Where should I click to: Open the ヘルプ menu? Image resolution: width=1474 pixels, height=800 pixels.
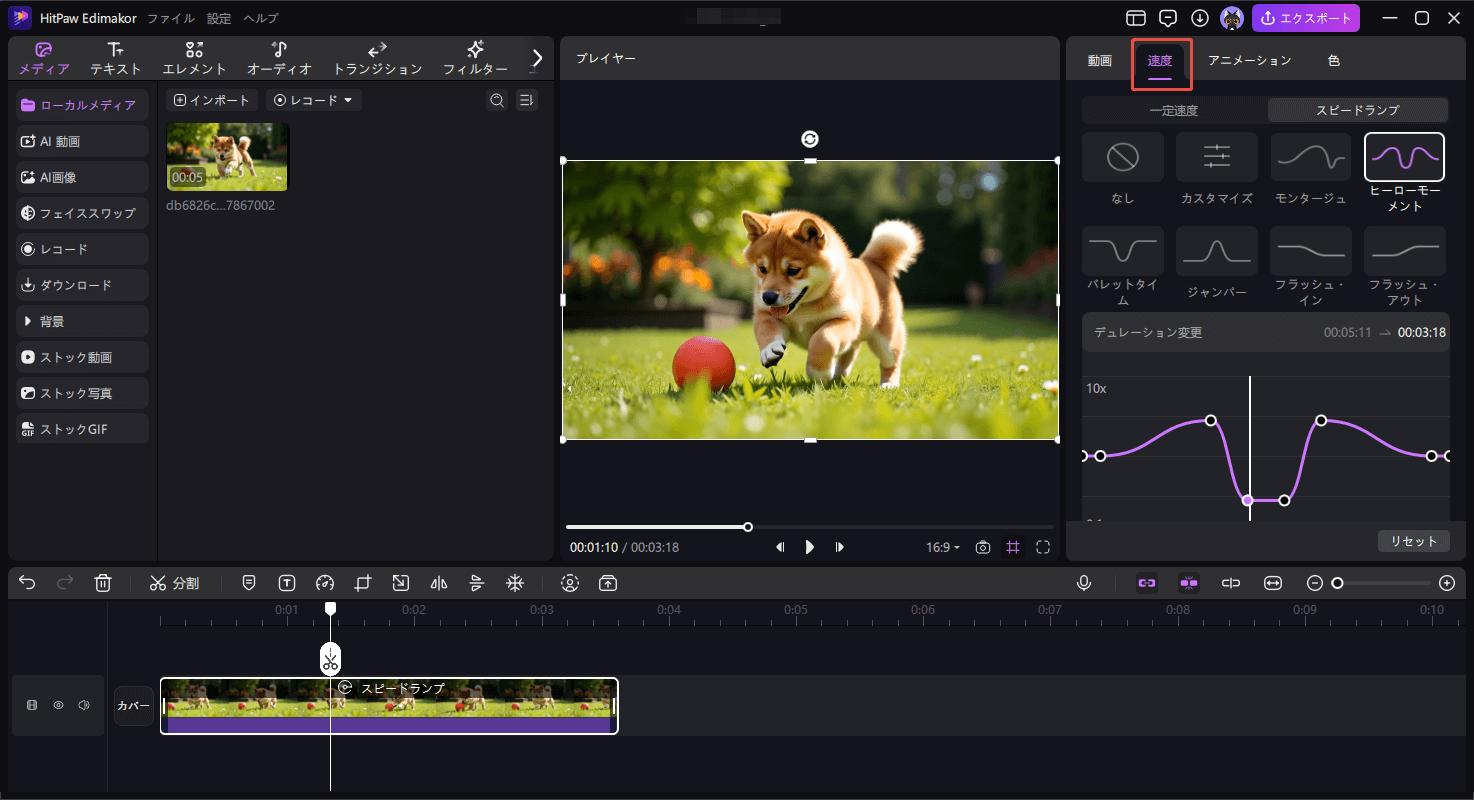coord(261,19)
